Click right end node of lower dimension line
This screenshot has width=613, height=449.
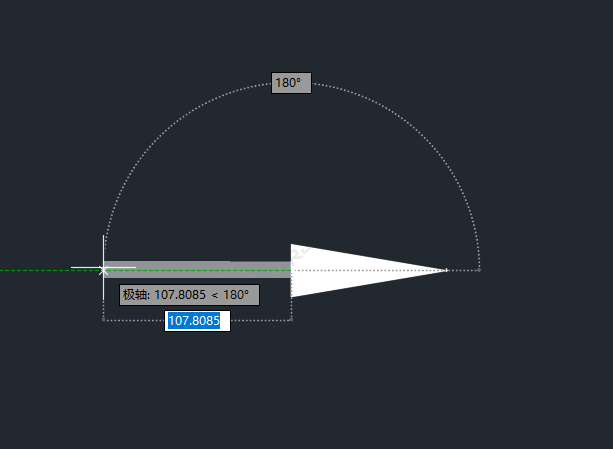[x=291, y=320]
